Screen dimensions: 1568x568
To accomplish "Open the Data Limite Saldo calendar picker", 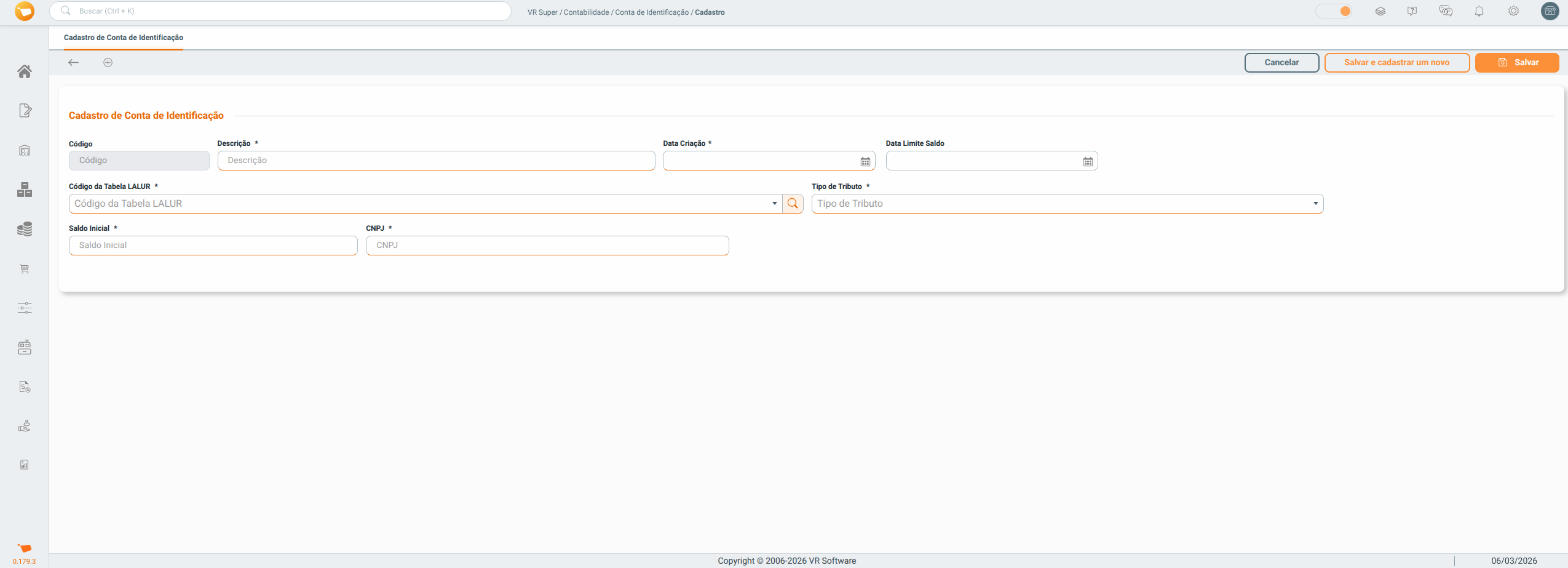I will tap(1088, 161).
